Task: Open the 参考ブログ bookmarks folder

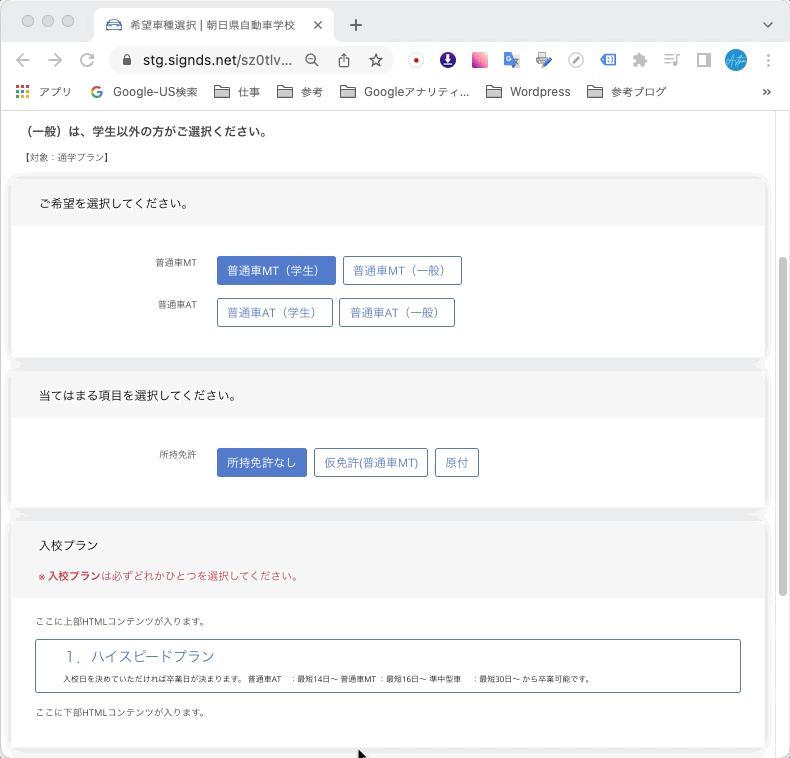Action: tap(626, 92)
